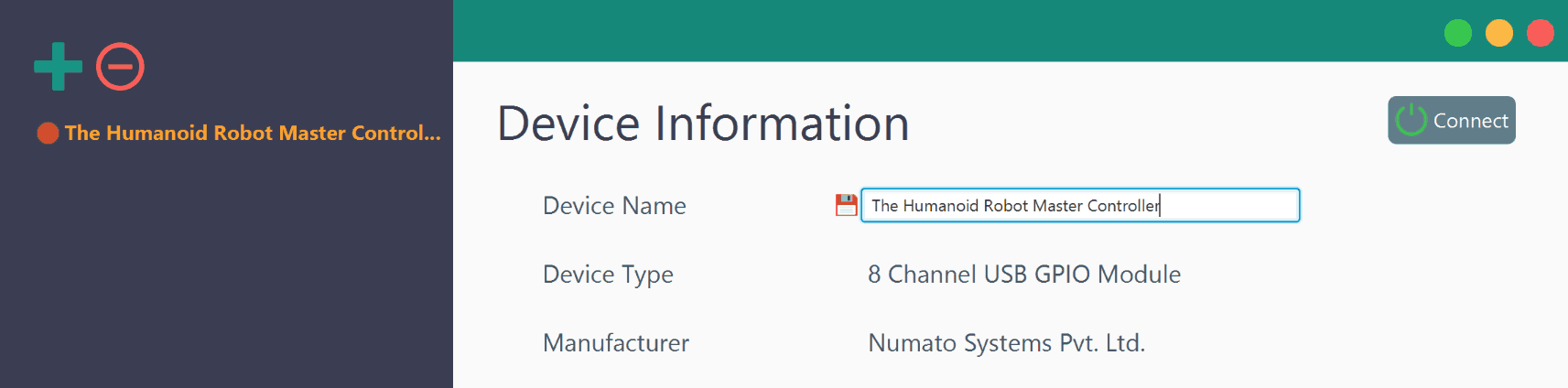Click the Manufacturer label
This screenshot has width=1568, height=388.
[x=615, y=343]
